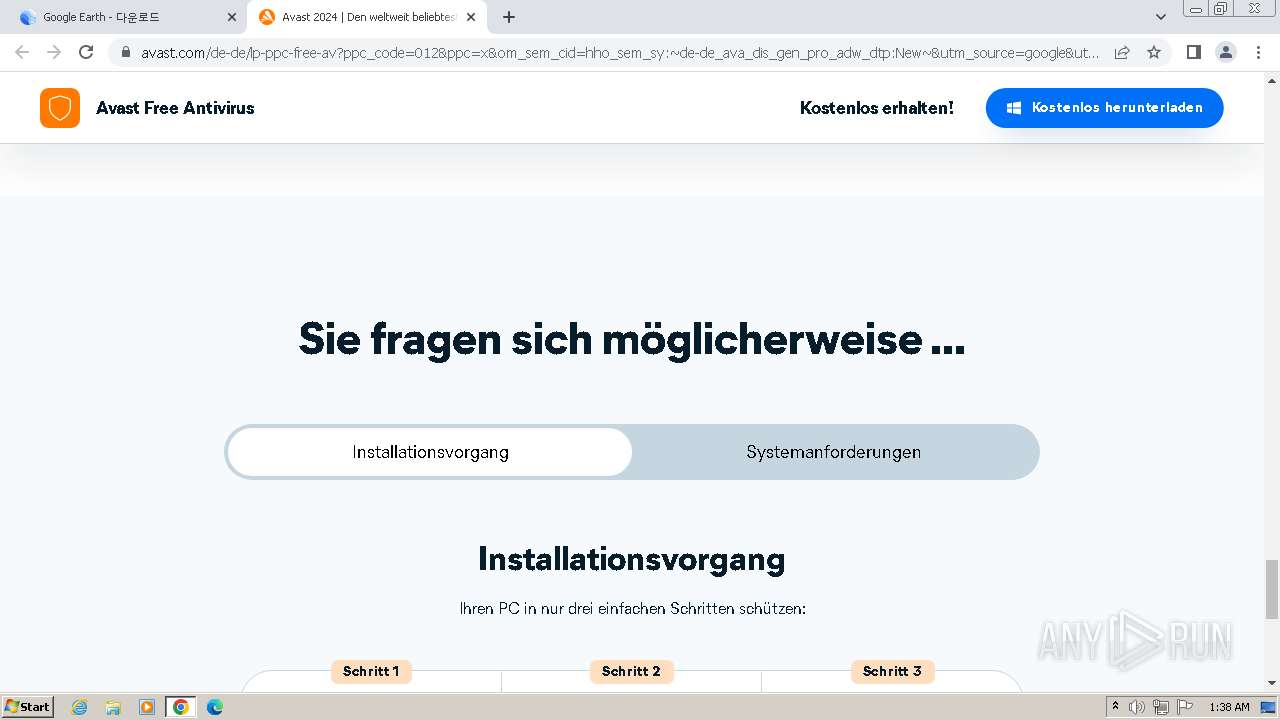Click the network tray icon
Viewport: 1280px width, 720px height.
1161,707
